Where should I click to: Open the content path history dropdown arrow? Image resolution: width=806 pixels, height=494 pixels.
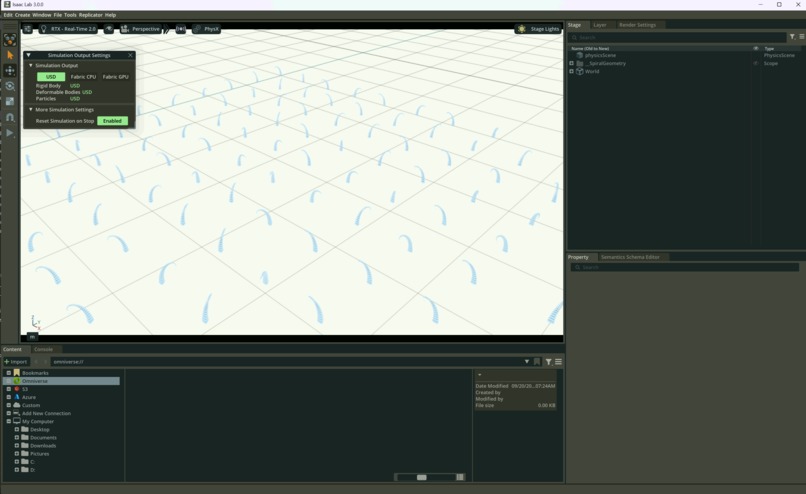click(526, 362)
